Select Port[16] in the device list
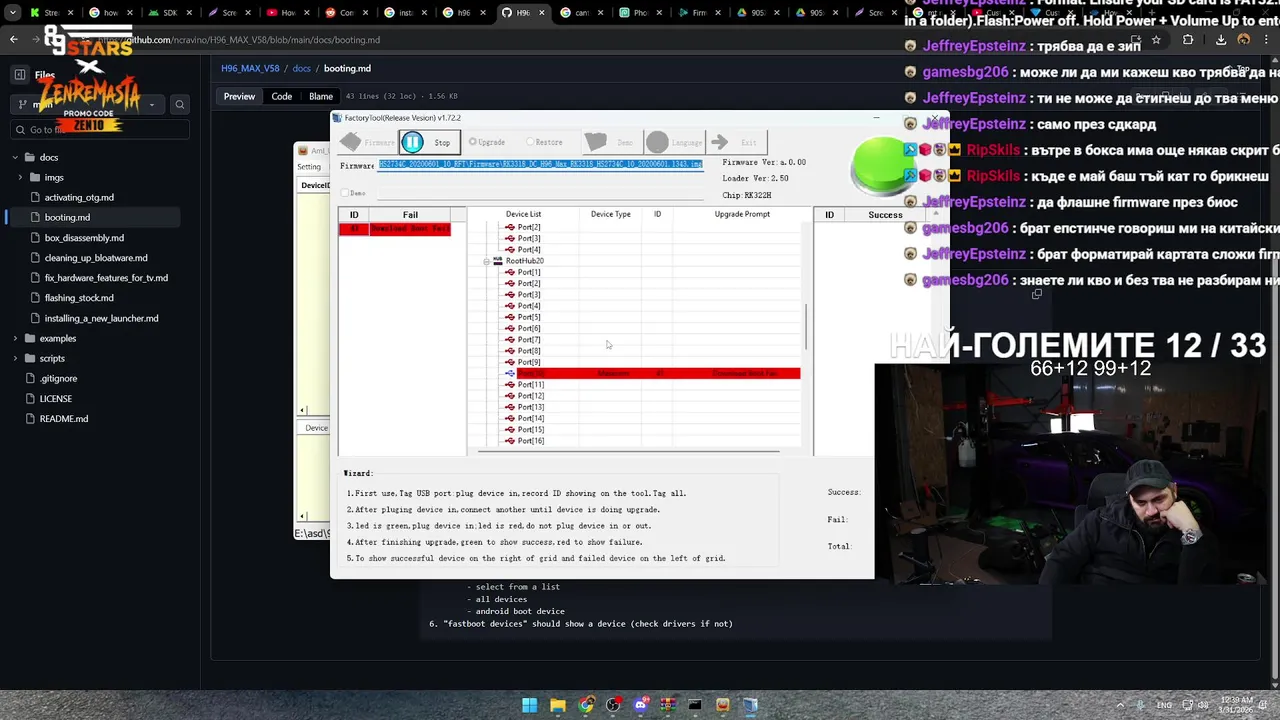The image size is (1280, 720). (530, 441)
